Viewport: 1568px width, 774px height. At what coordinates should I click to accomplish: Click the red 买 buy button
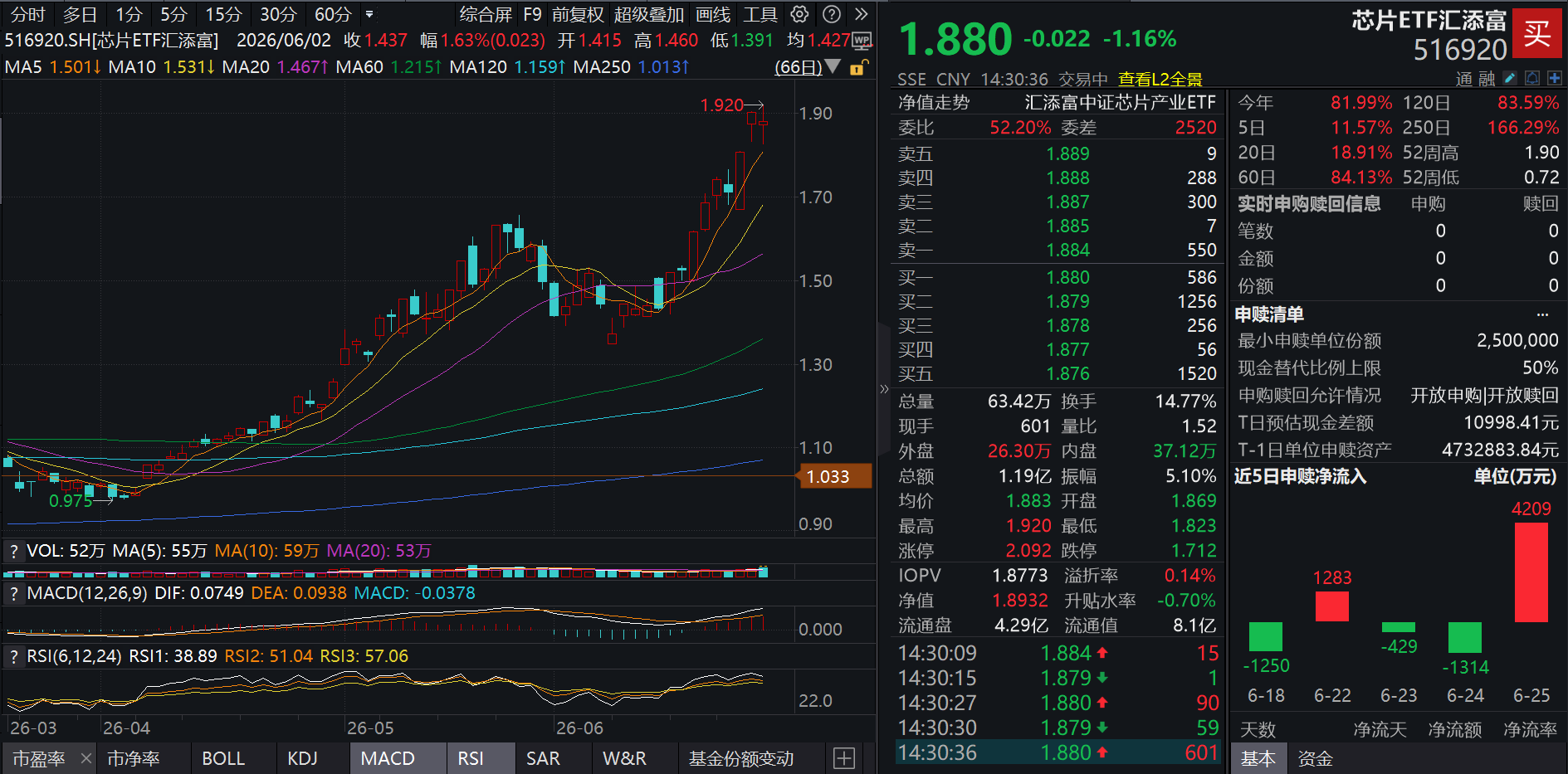(1536, 33)
